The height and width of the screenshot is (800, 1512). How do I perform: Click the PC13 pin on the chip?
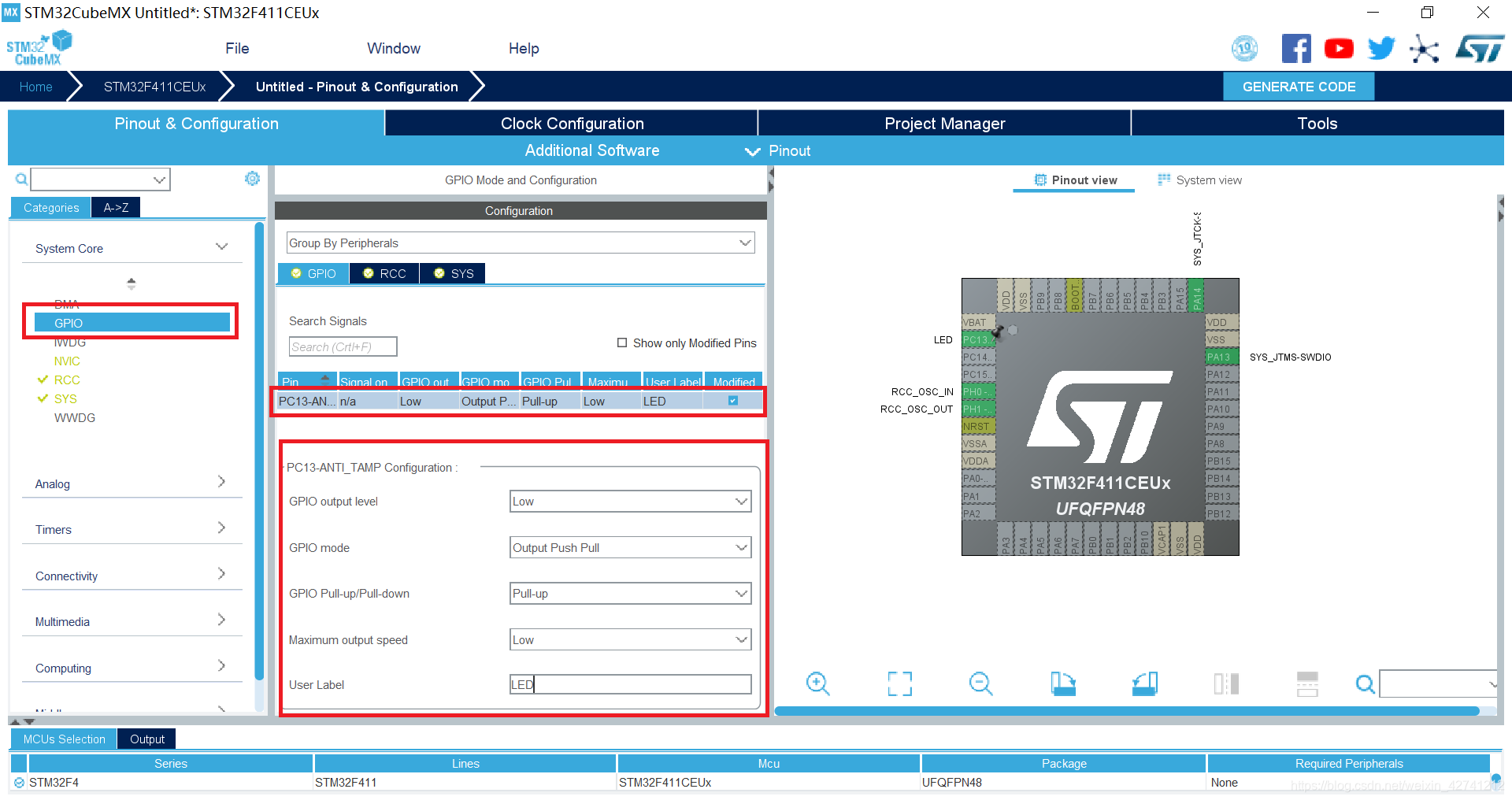tap(979, 340)
